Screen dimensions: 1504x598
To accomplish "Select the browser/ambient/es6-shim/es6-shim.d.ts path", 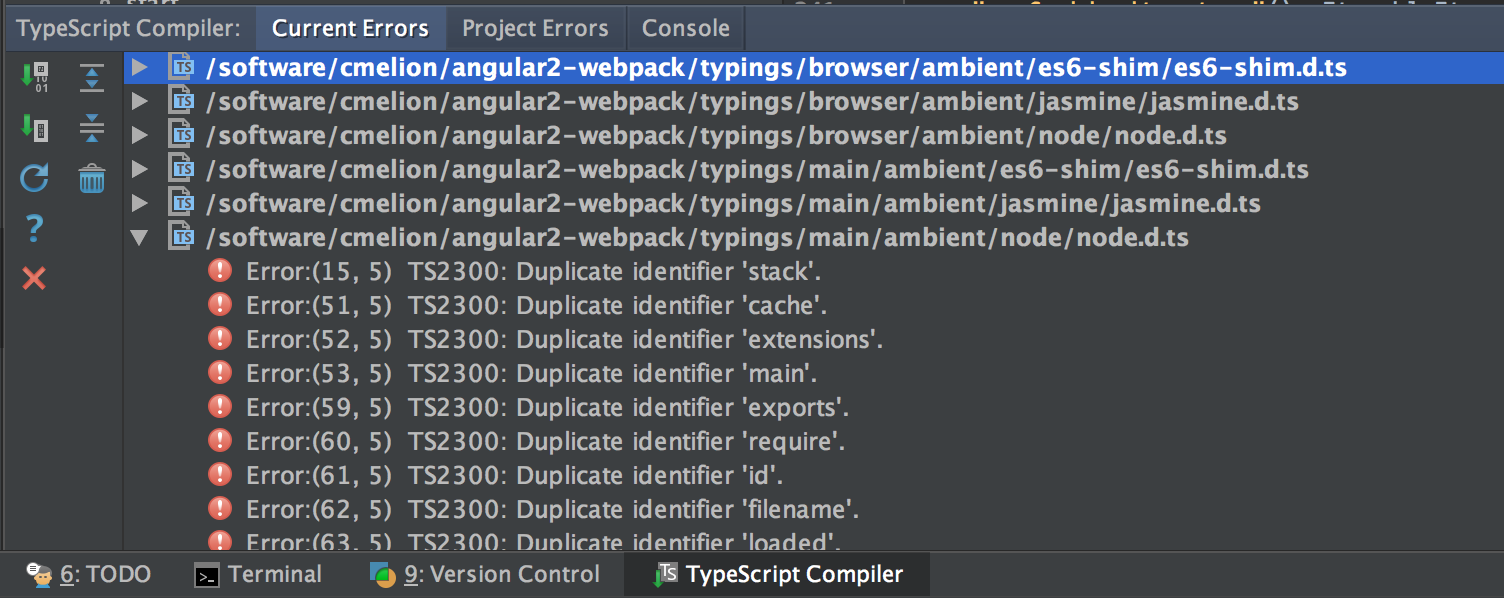I will pyautogui.click(x=776, y=68).
